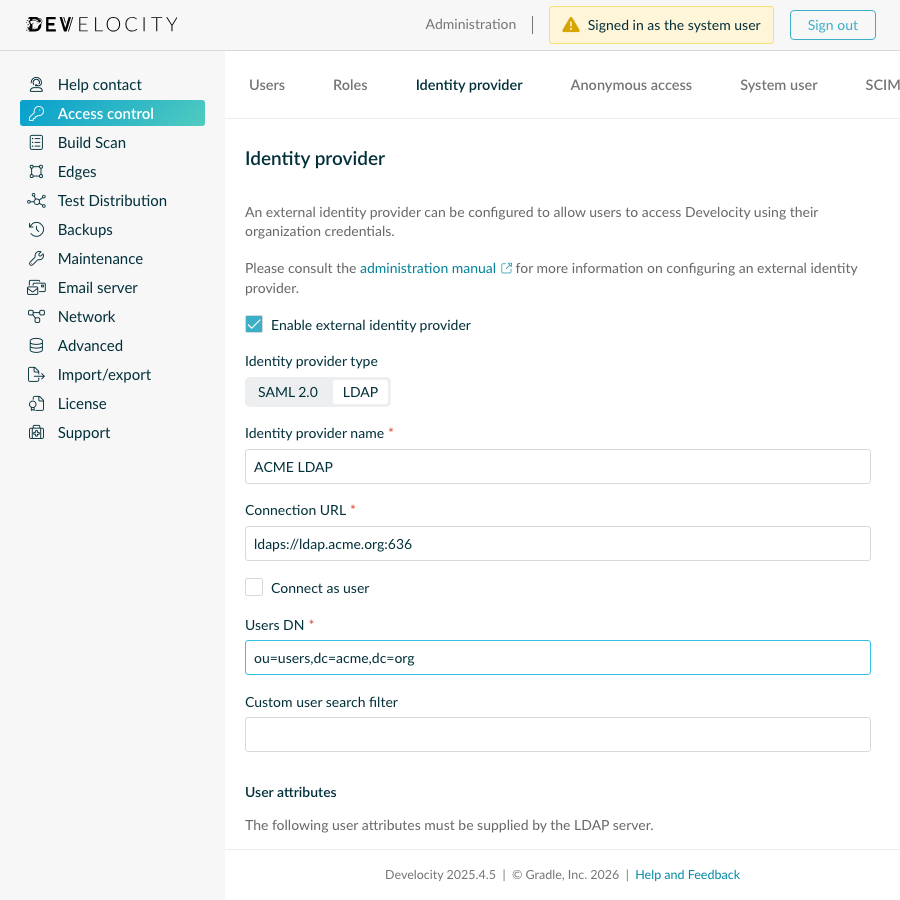Click the Administration menu item
This screenshot has height=900, width=900.
coord(470,24)
